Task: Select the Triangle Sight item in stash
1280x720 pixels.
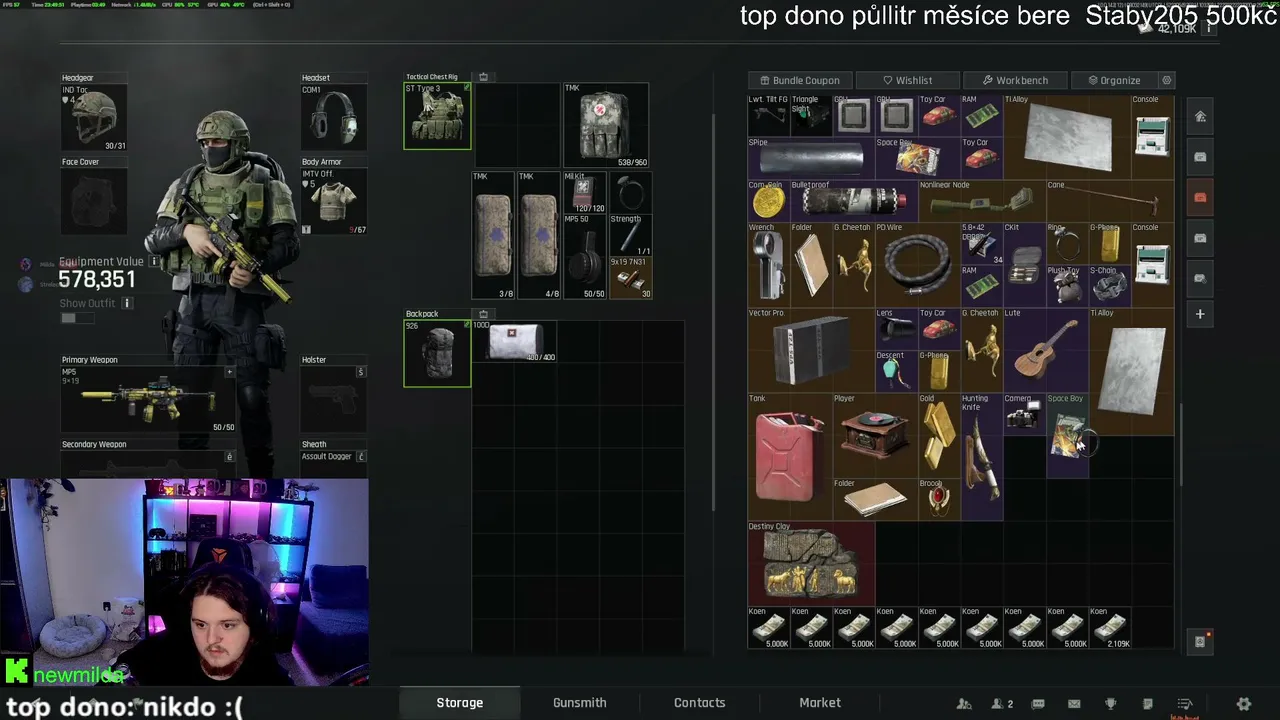Action: click(x=811, y=116)
